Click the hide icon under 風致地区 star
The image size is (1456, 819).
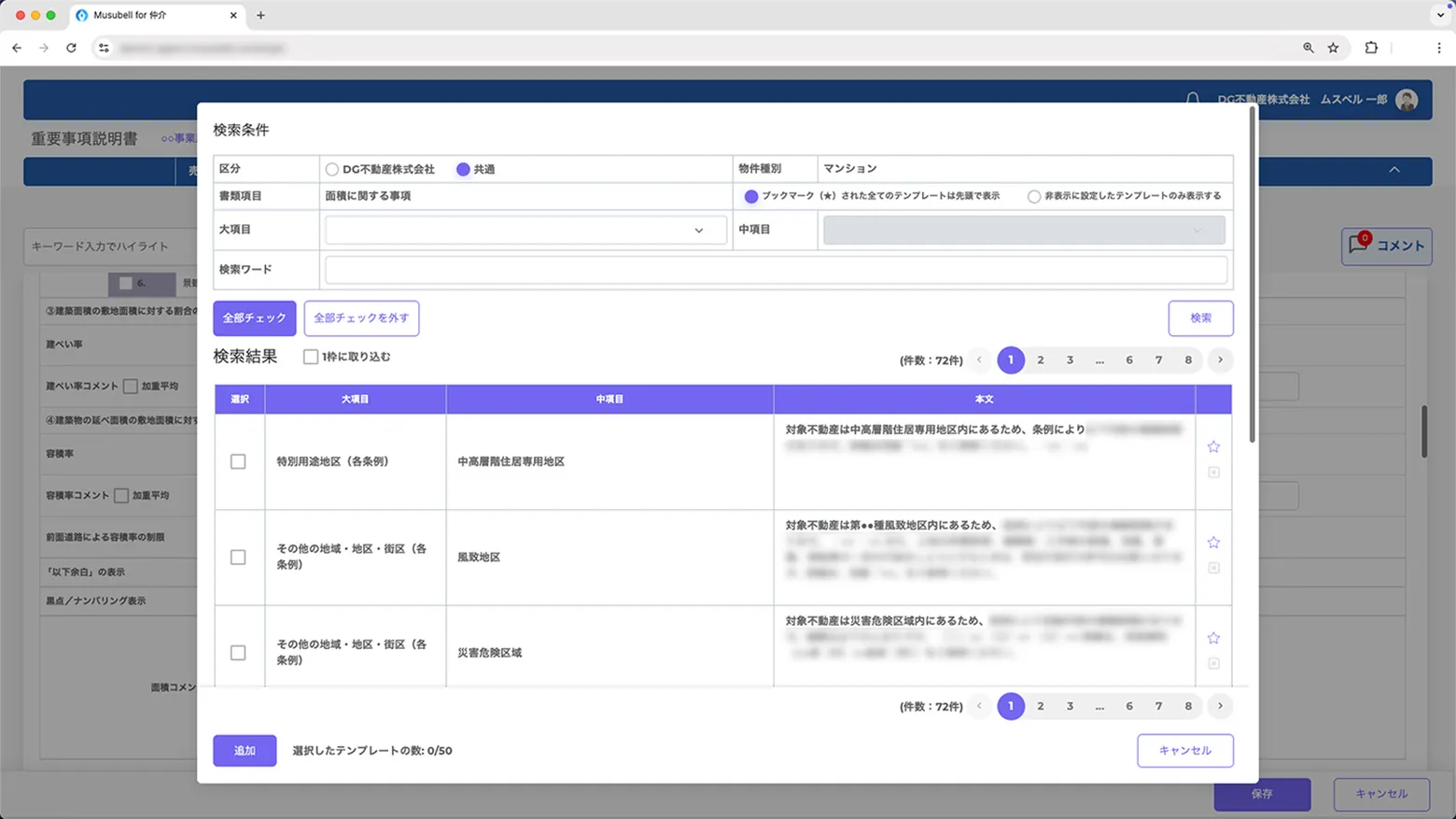[x=1213, y=568]
